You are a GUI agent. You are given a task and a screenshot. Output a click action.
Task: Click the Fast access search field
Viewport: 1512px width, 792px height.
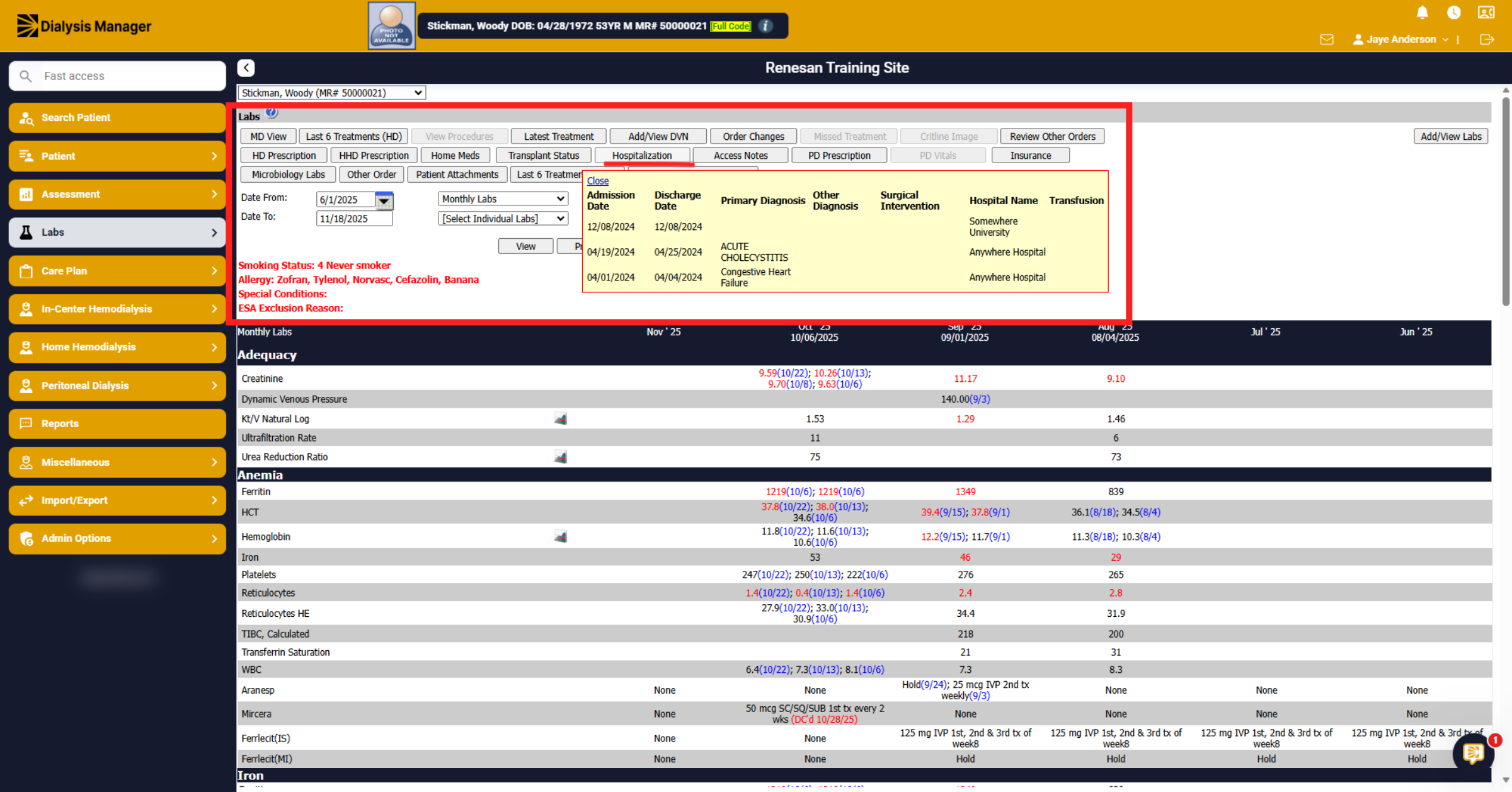point(117,76)
